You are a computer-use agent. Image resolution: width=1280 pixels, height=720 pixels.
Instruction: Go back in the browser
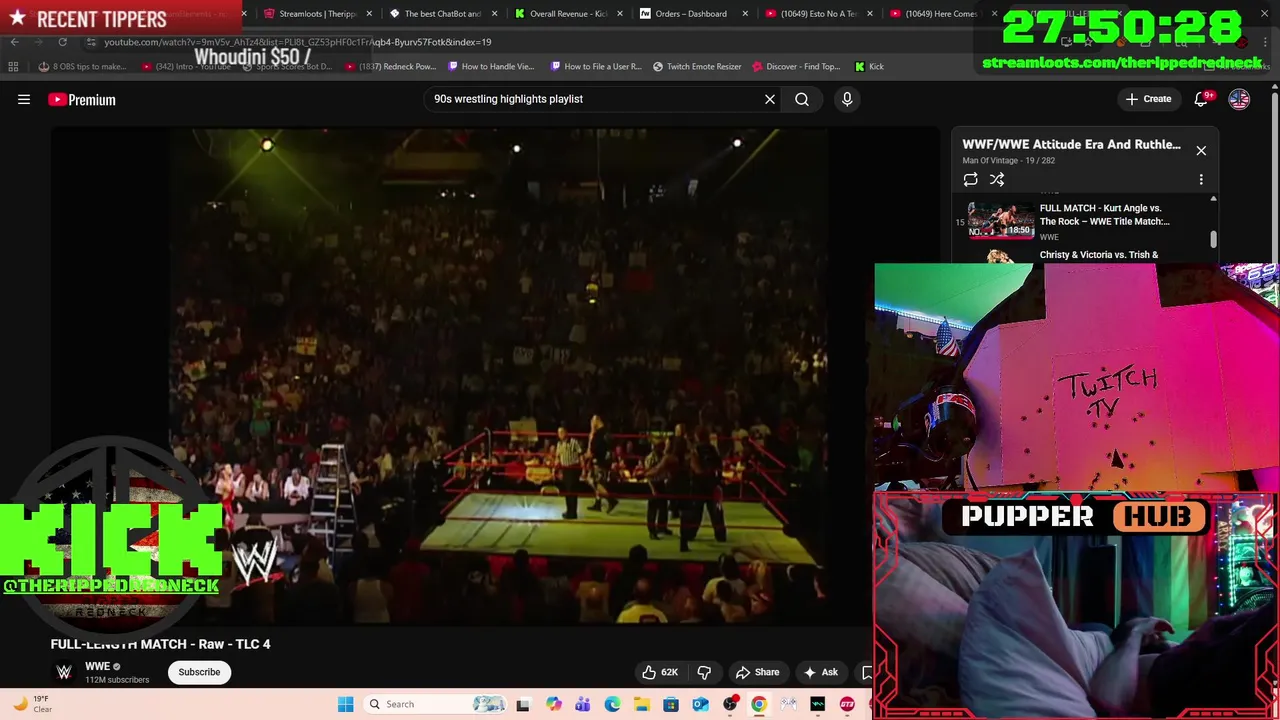tap(14, 42)
